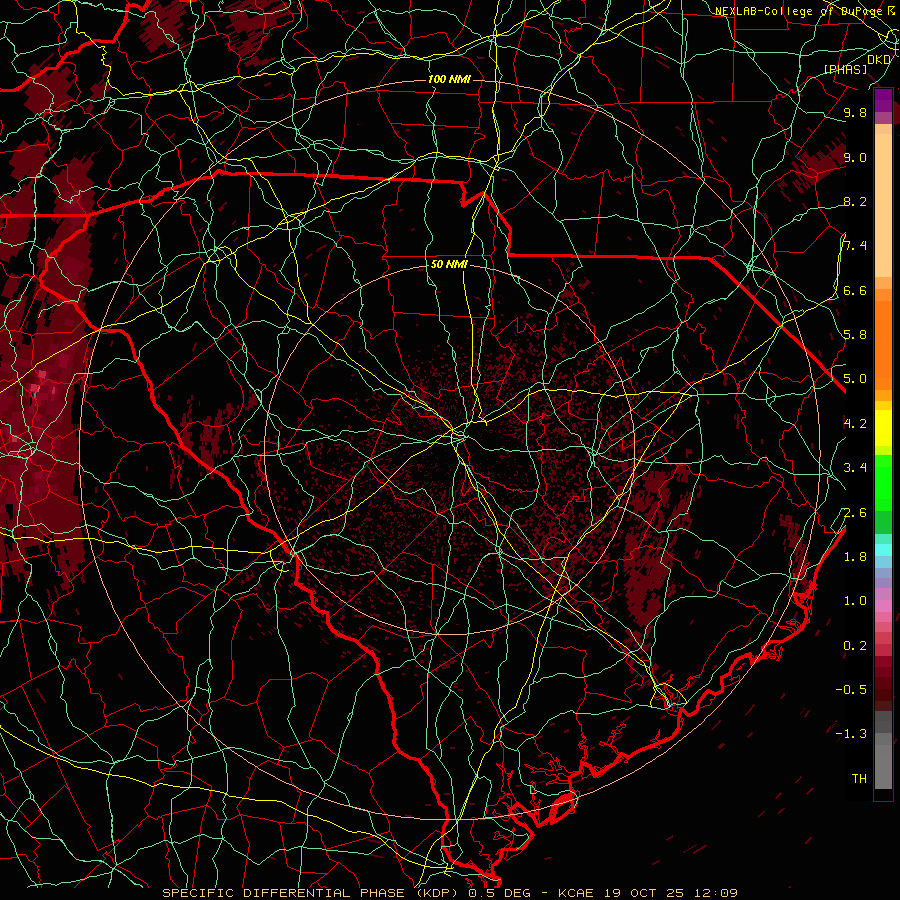Click the 3.4 value on the color scale
This screenshot has height=900, width=900.
[855, 468]
